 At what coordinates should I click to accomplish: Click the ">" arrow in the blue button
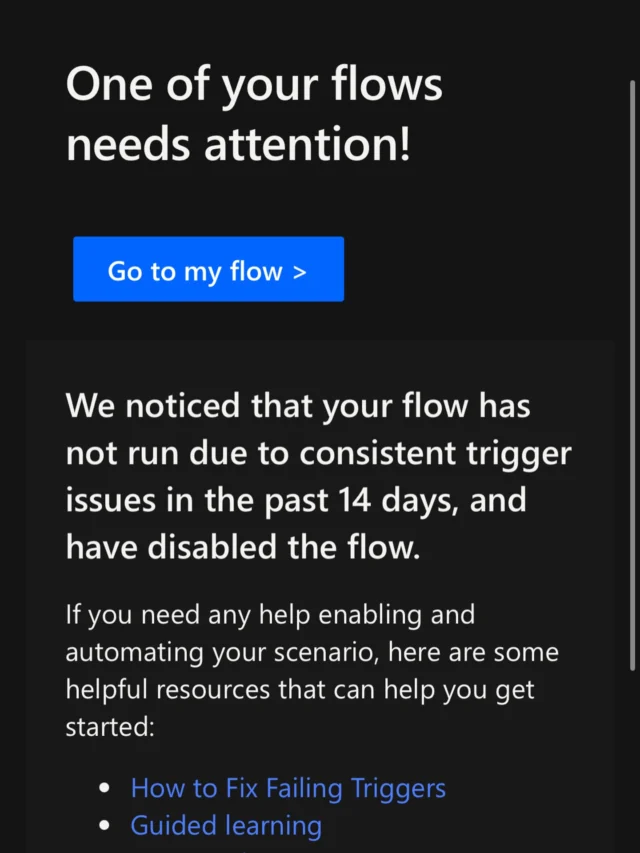300,271
